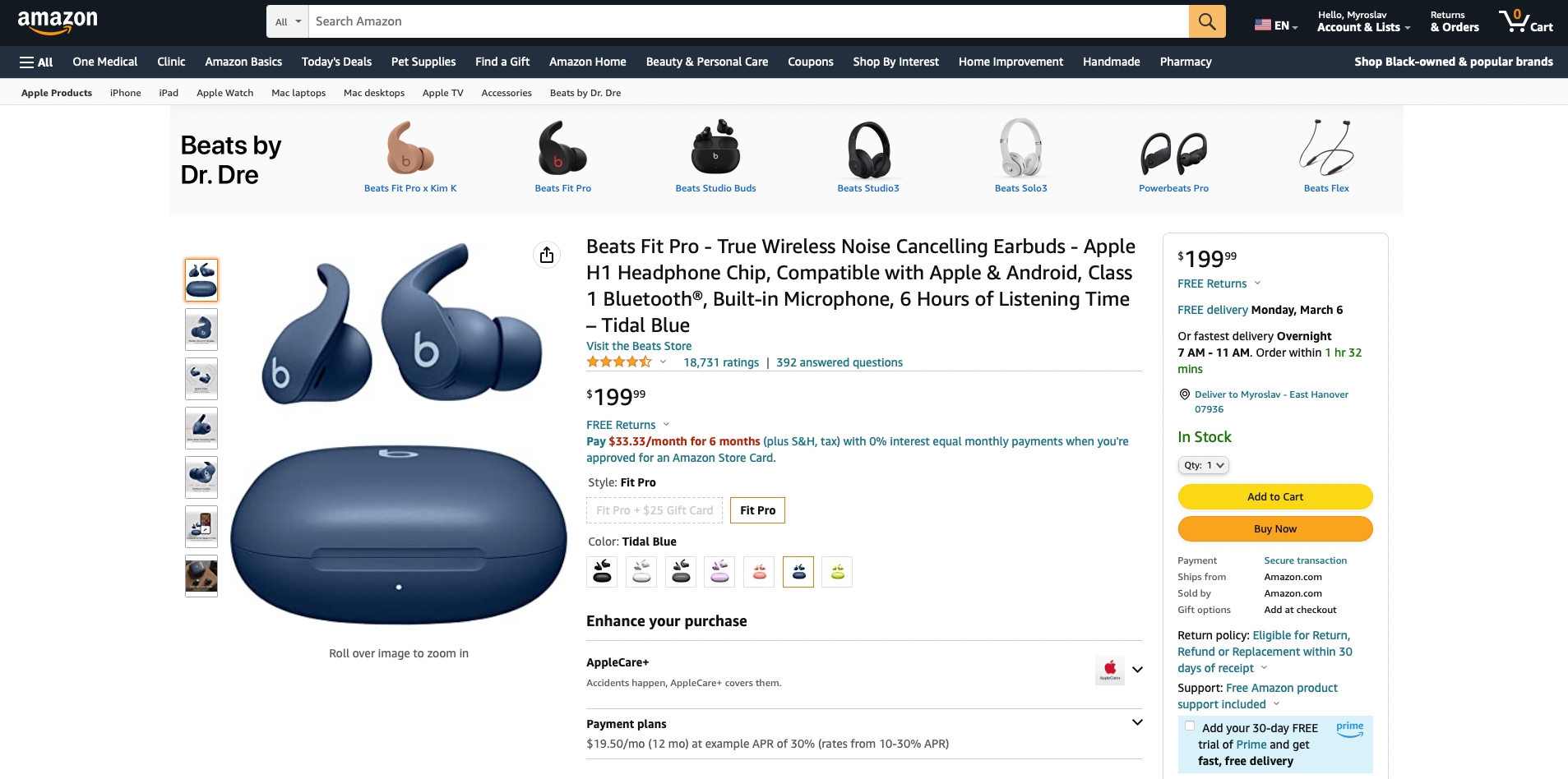Select the Fit Pro style option
Screen dimensions: 1568x779
(757, 510)
